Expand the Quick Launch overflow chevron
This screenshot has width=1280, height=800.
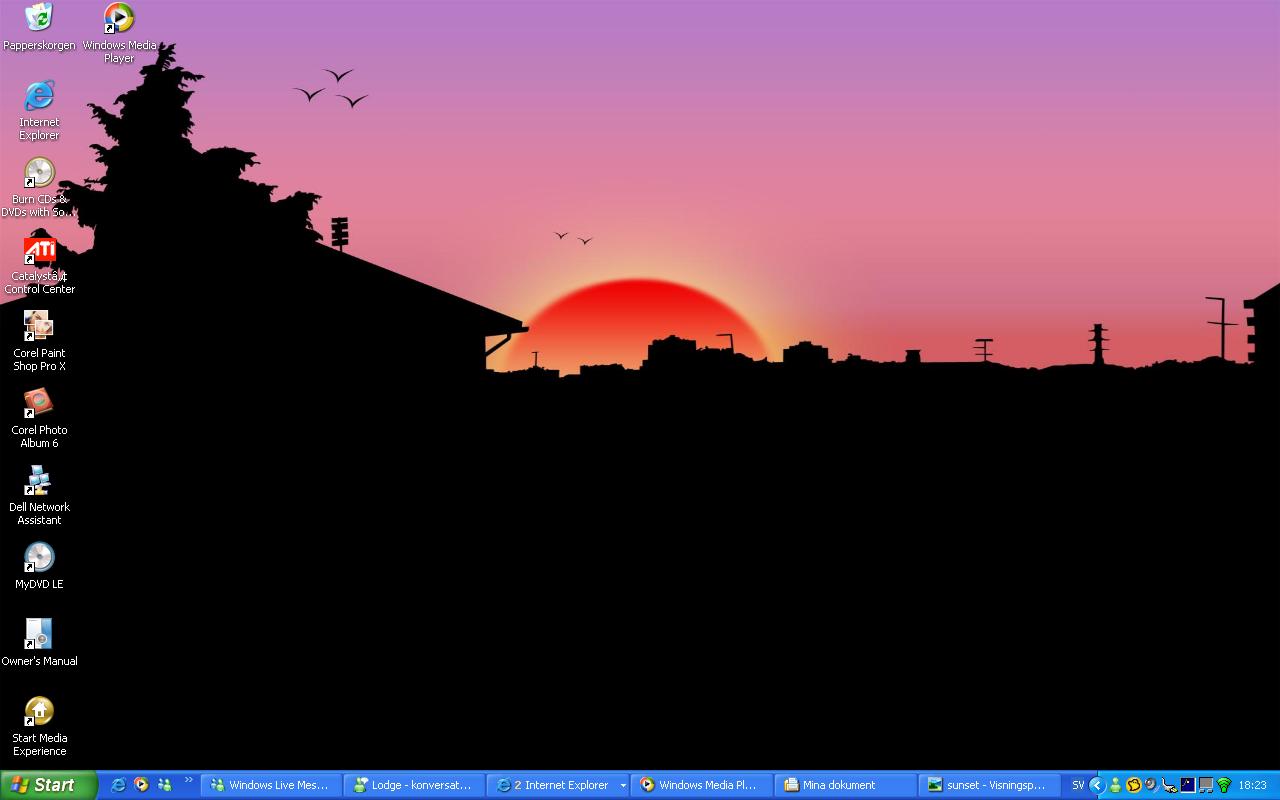pos(188,781)
